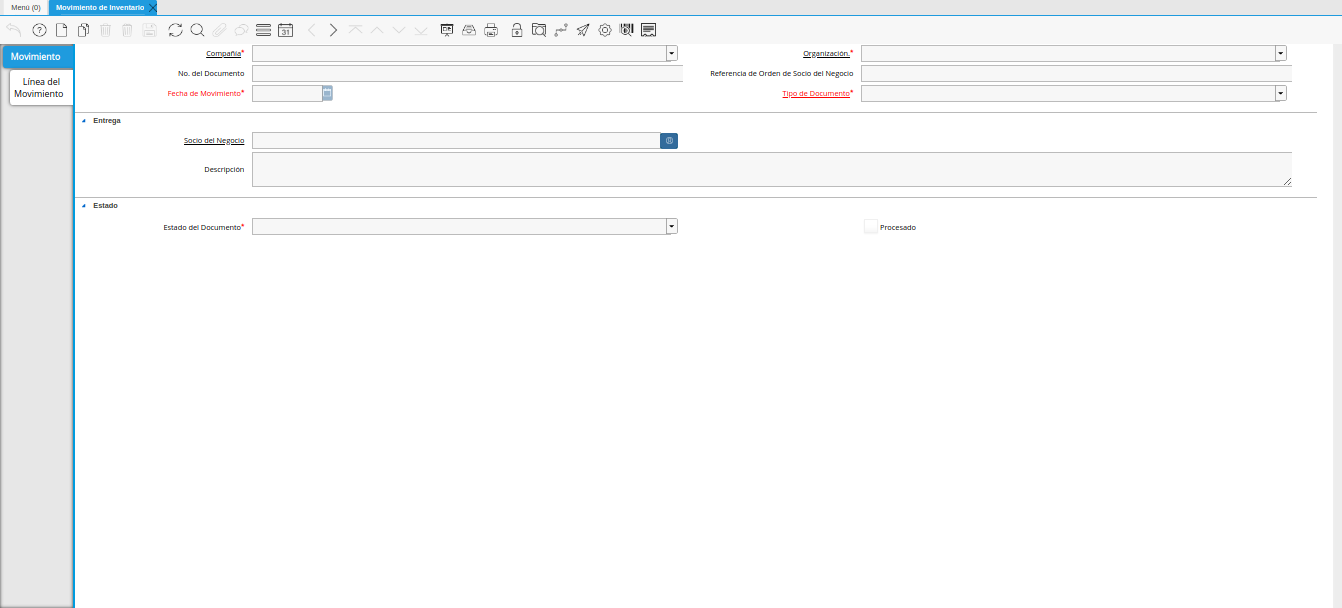Screen dimensions: 1342x608
Task: Click the last toolbar icon with text lines
Action: coord(649,30)
